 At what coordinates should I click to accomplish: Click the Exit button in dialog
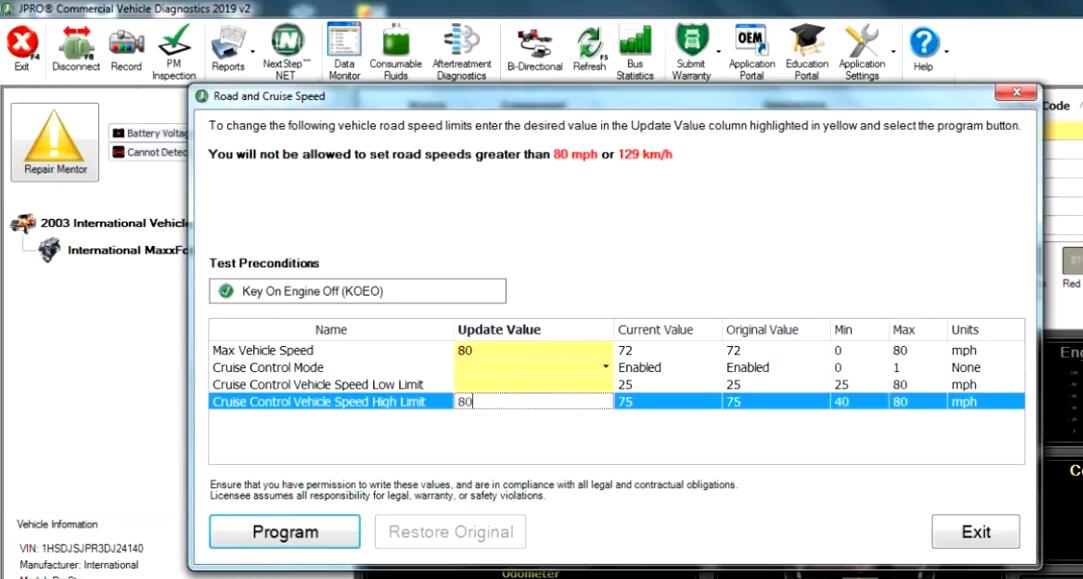pyautogui.click(x=975, y=532)
